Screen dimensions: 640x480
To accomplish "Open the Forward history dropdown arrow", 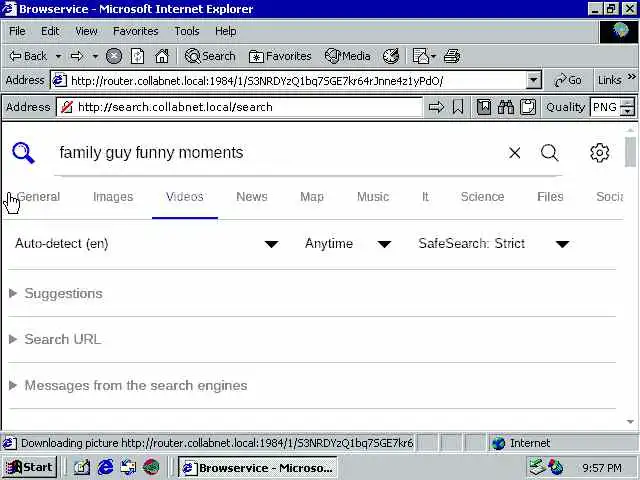I will [x=95, y=56].
